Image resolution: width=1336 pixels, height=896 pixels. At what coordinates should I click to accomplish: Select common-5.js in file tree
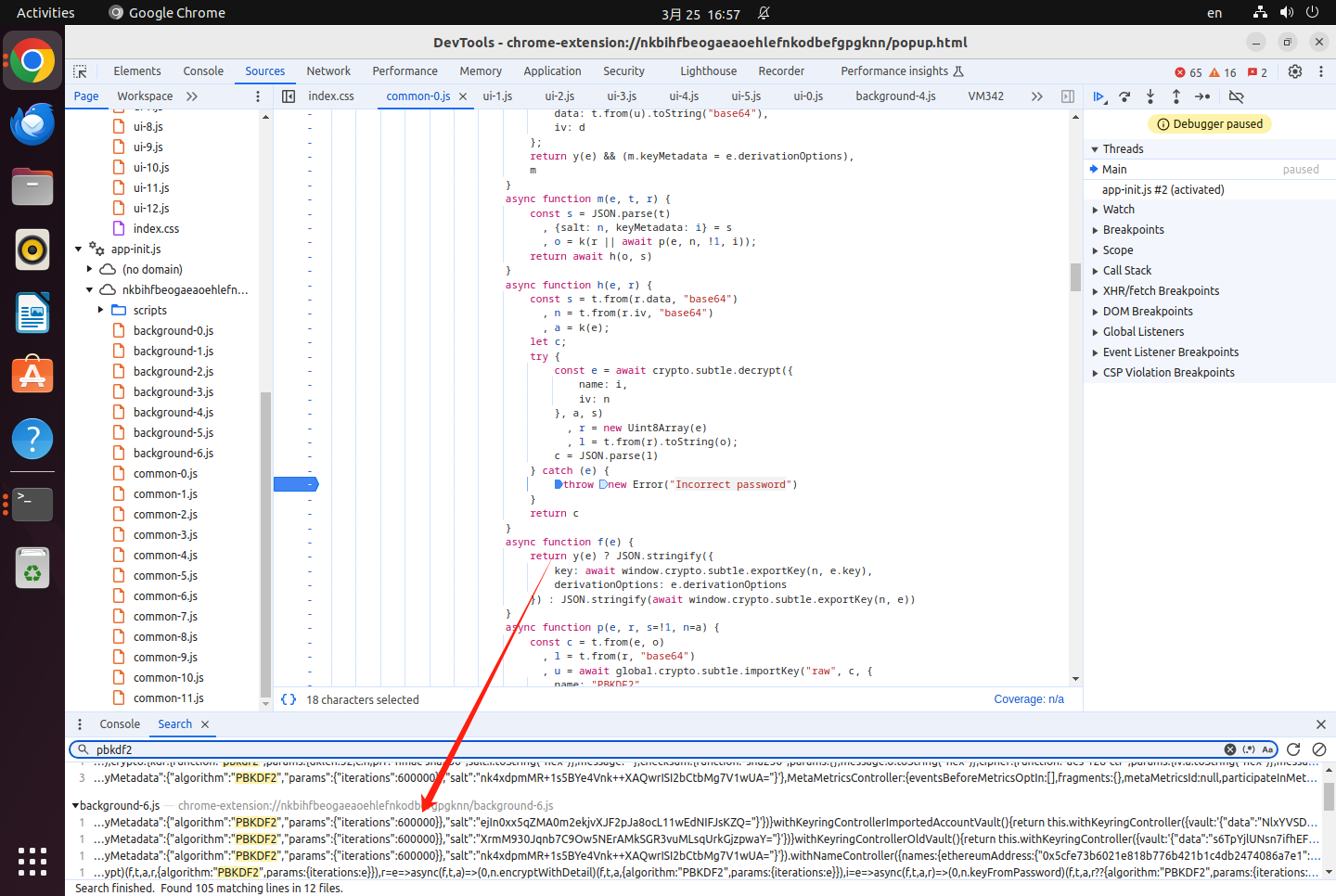tap(165, 576)
